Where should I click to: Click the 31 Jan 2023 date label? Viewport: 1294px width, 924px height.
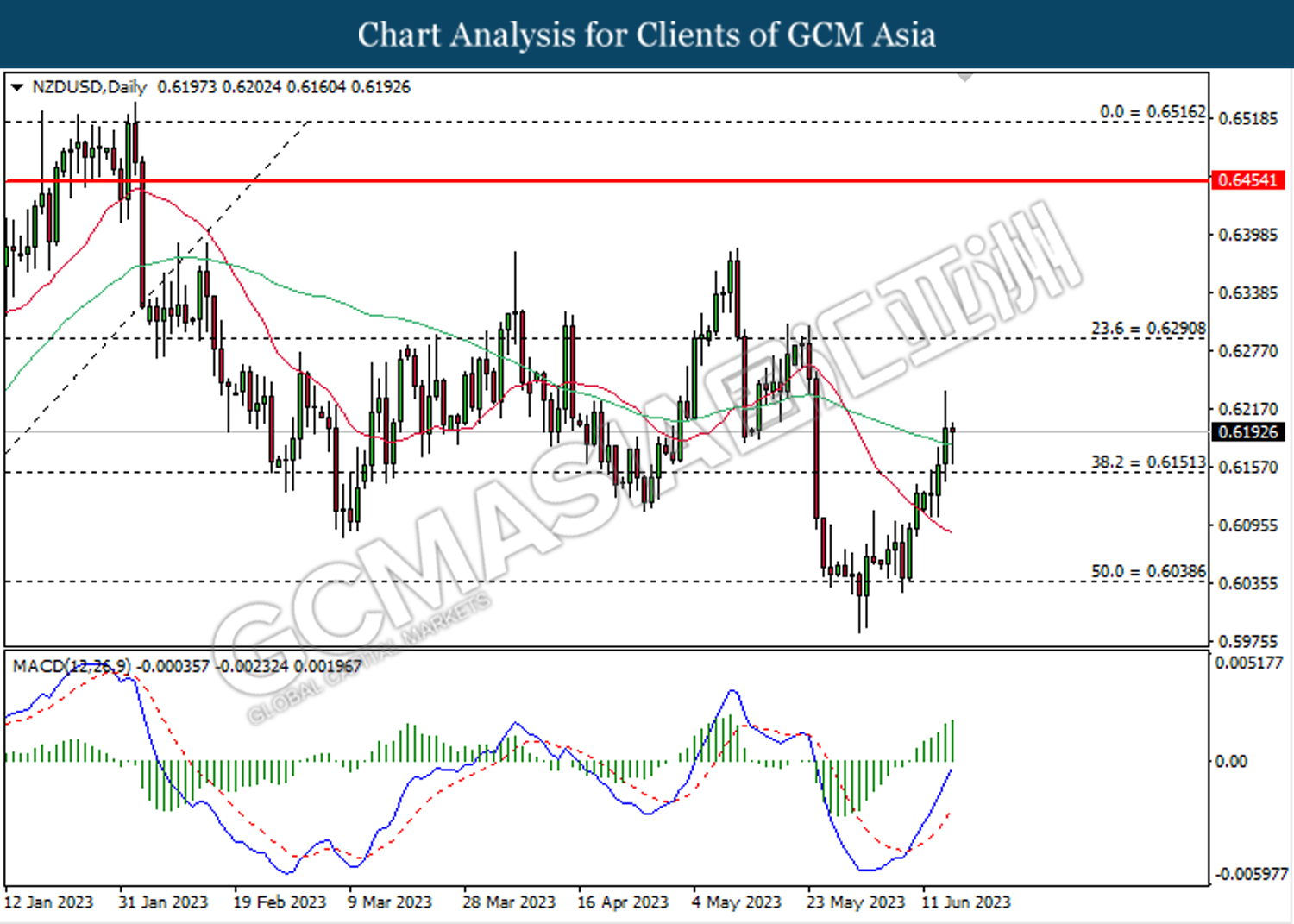pyautogui.click(x=163, y=902)
